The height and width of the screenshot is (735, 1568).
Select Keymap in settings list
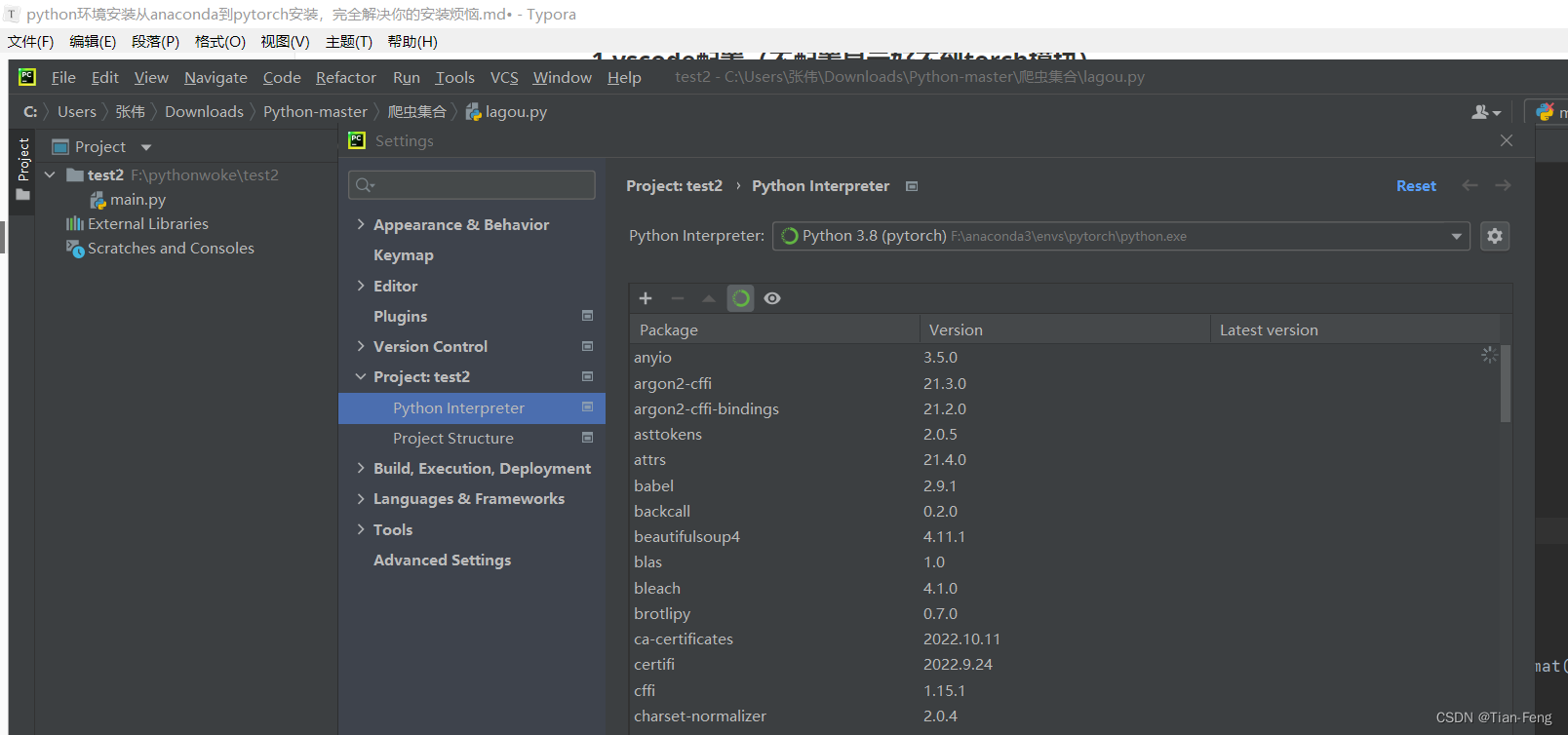point(404,255)
